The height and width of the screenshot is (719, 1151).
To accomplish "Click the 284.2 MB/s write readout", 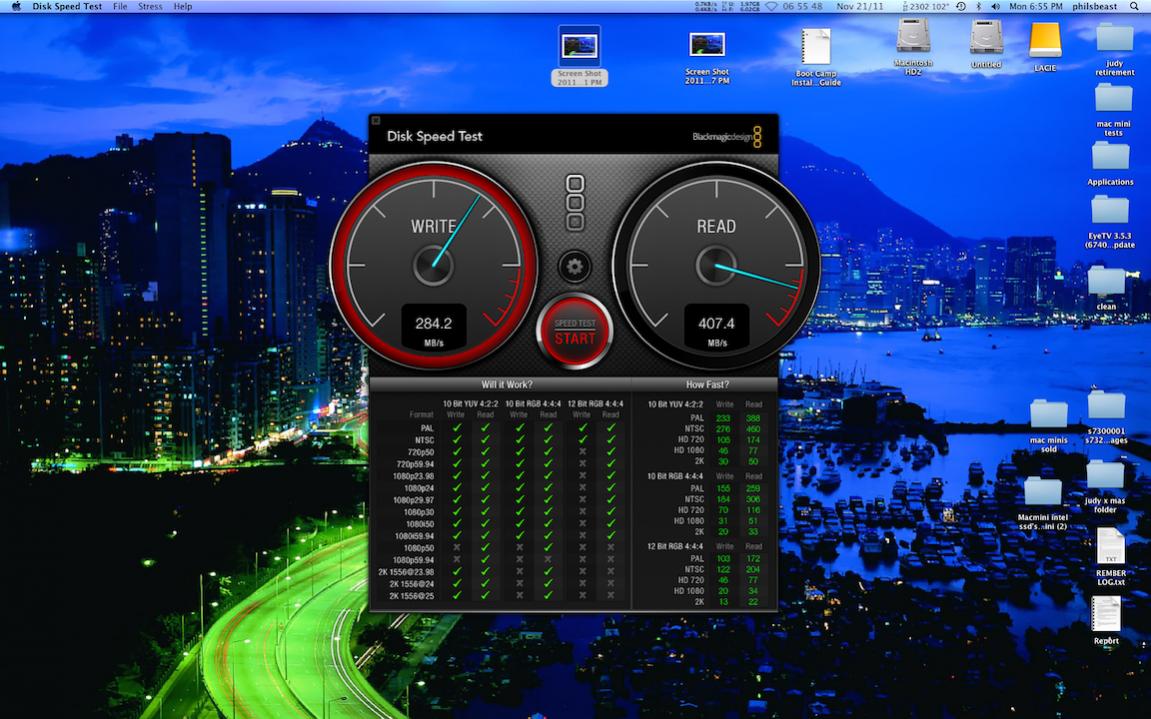I will 433,328.
